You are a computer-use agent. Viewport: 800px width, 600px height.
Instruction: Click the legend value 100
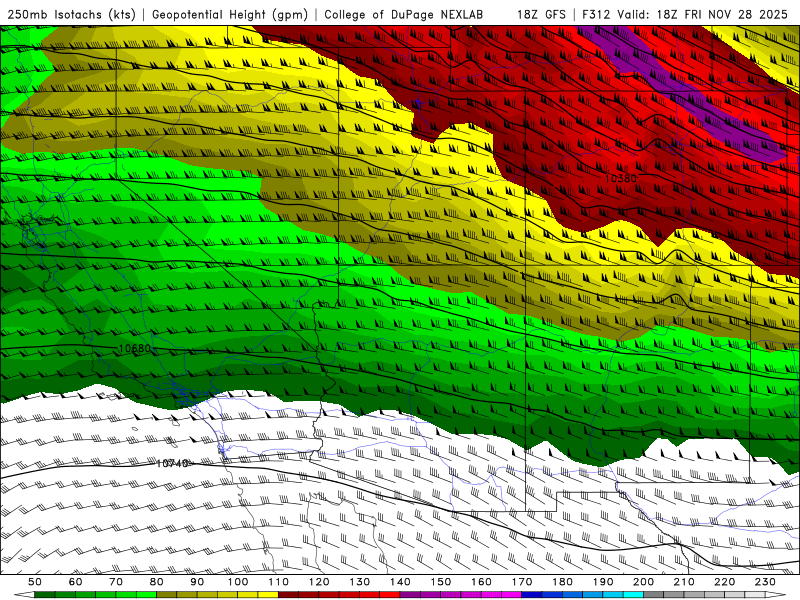tap(238, 582)
